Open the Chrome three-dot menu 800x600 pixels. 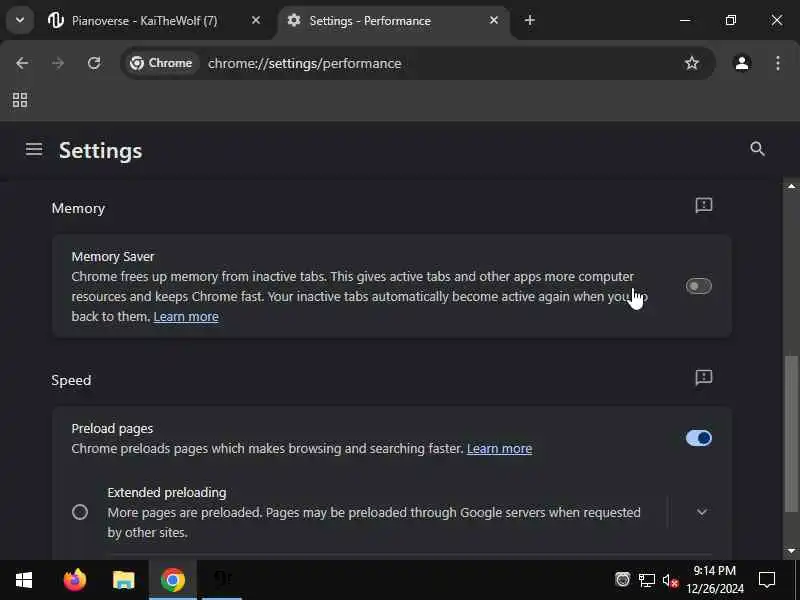778,63
